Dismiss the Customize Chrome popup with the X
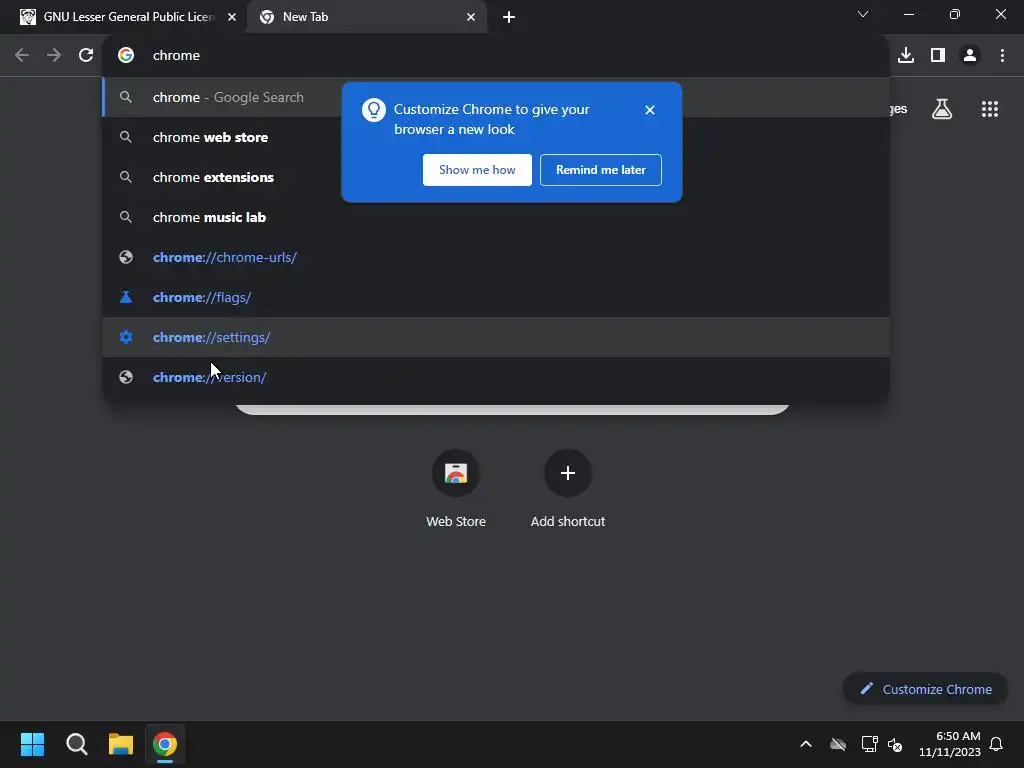Image resolution: width=1024 pixels, height=768 pixels. click(649, 110)
